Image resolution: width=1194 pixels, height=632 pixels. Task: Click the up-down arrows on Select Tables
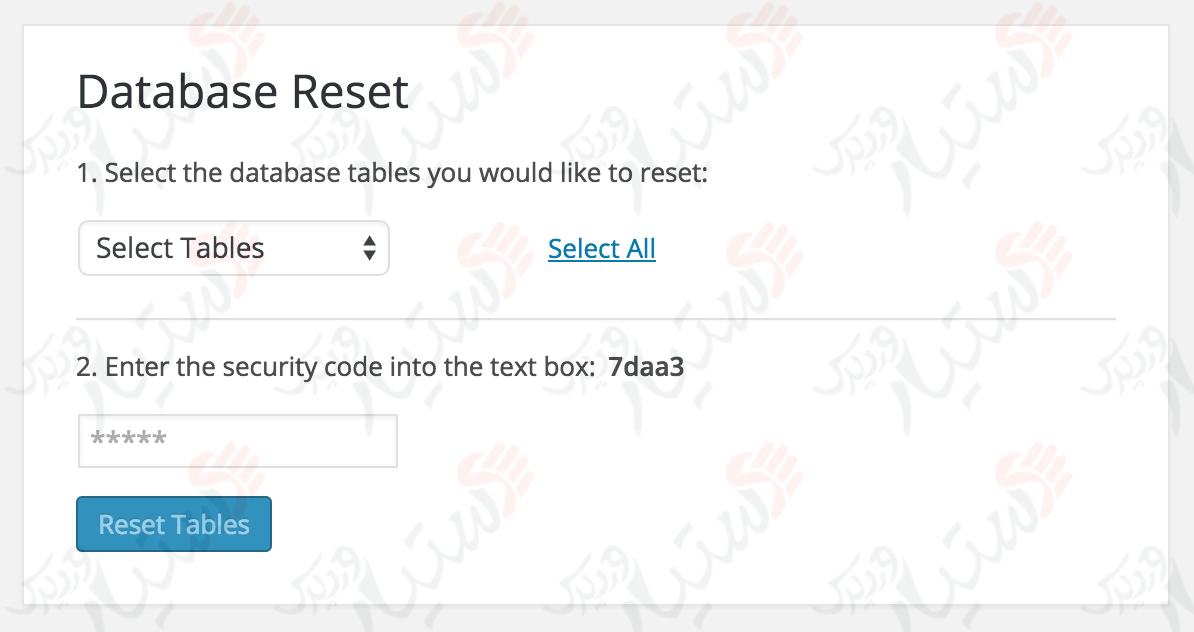point(370,247)
